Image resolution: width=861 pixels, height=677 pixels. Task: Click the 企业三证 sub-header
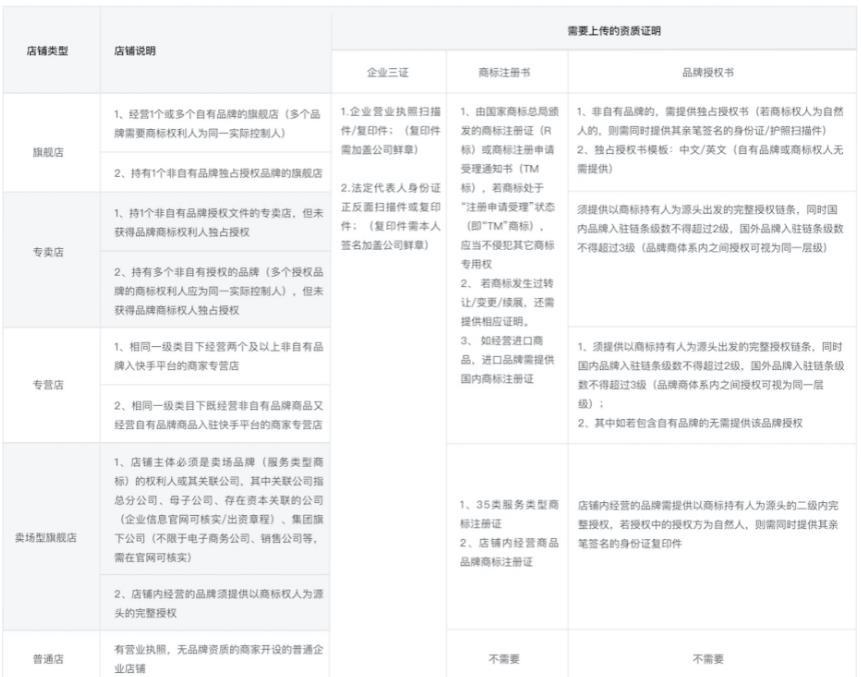(x=389, y=72)
